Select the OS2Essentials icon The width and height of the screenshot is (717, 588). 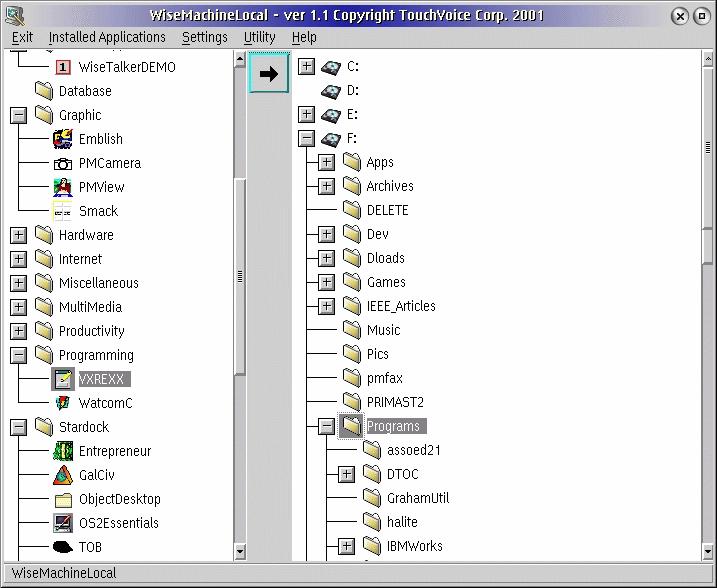click(62, 523)
